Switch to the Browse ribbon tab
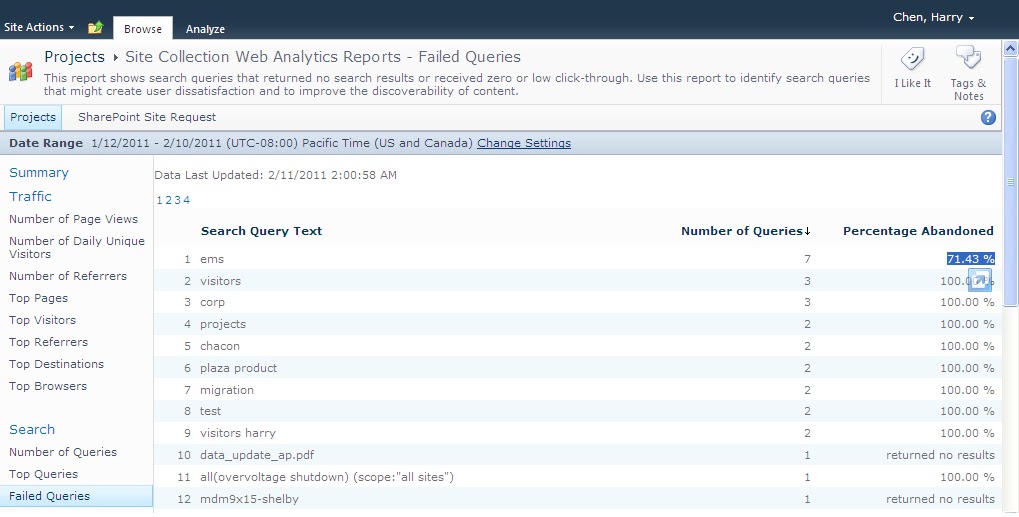Viewport: 1019px width, 517px height. click(142, 29)
